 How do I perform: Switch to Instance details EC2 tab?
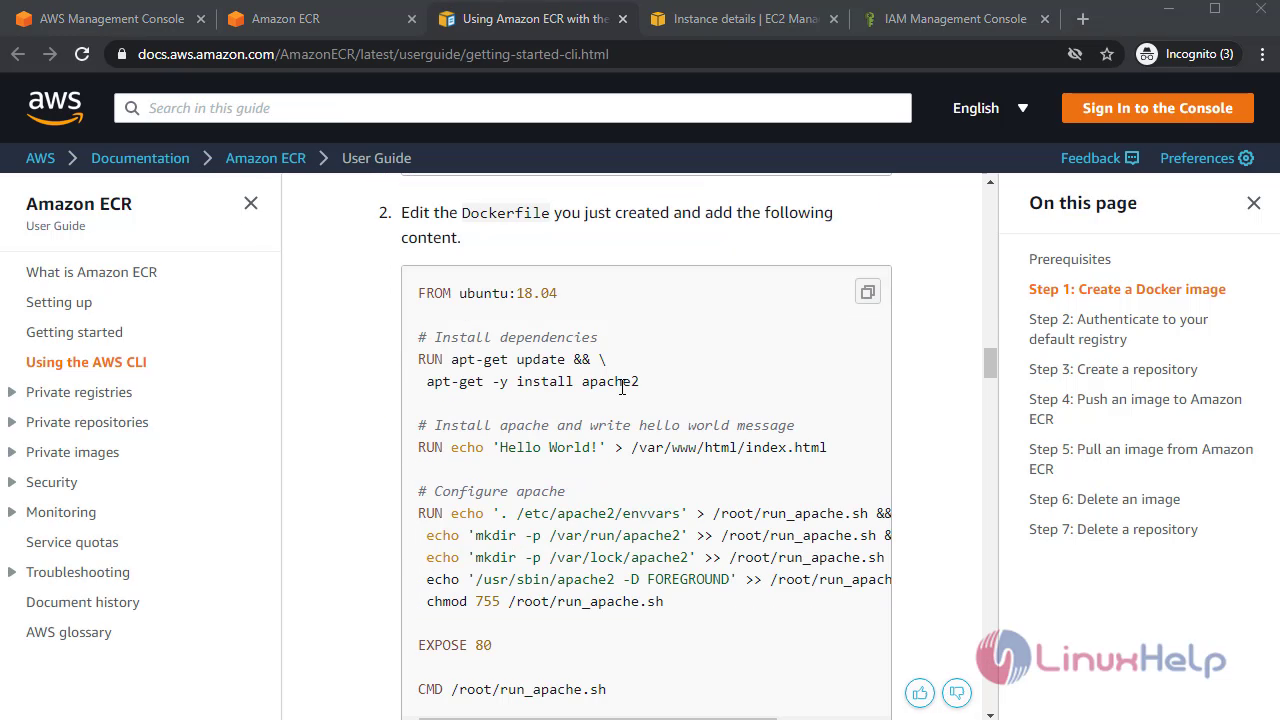(745, 19)
